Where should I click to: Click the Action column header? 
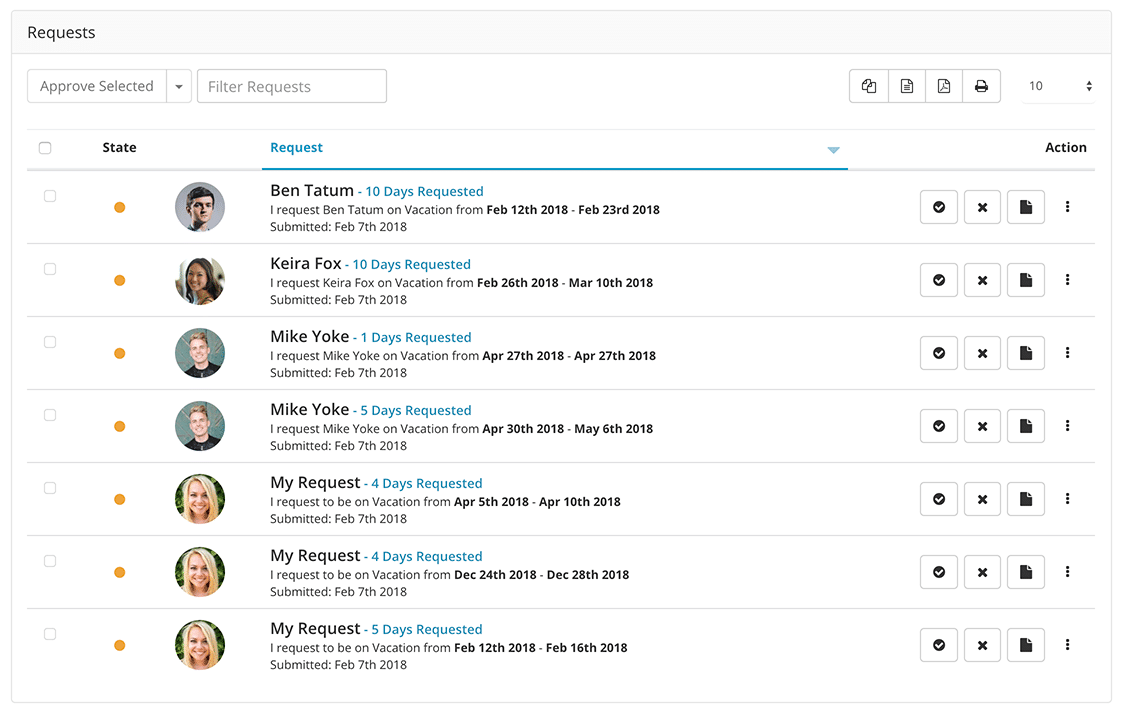(x=1066, y=147)
